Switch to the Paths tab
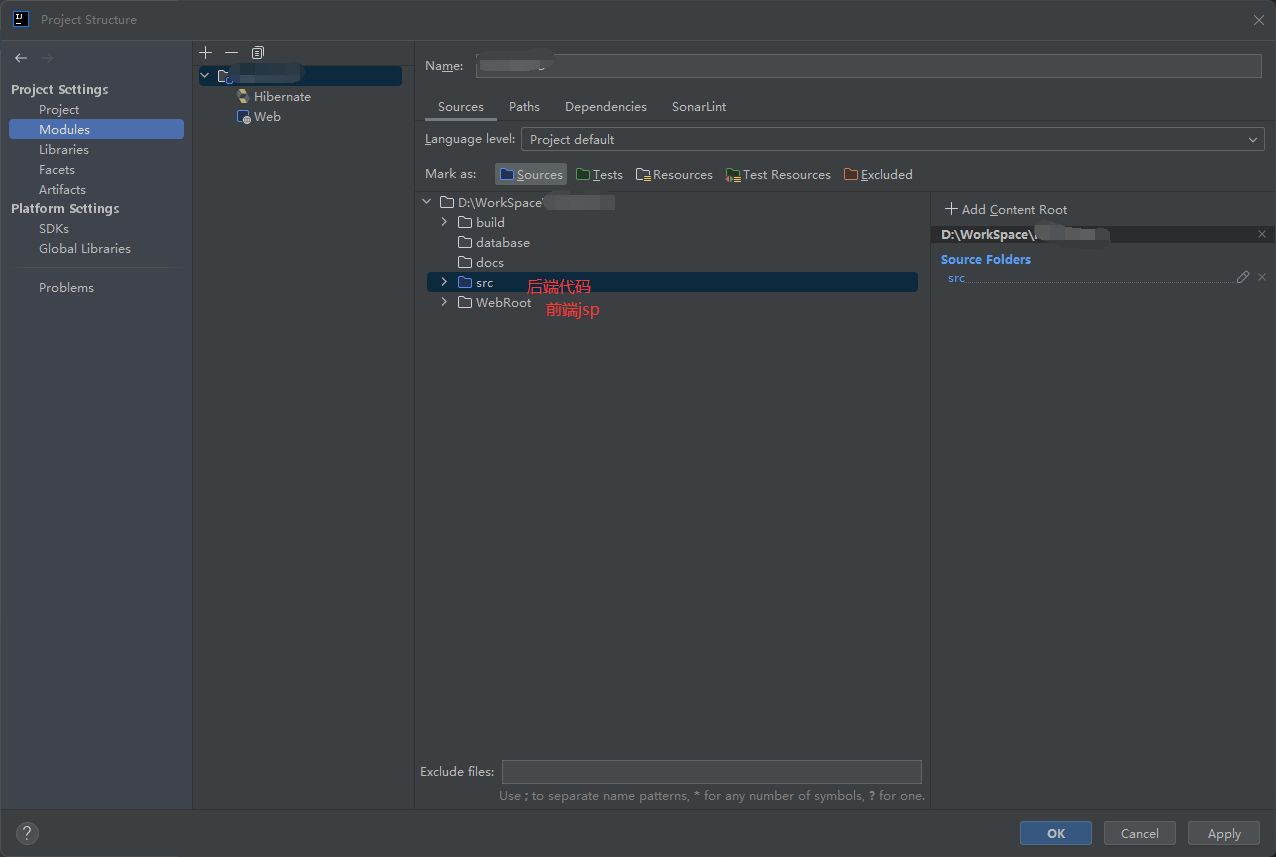The height and width of the screenshot is (857, 1276). coord(524,106)
